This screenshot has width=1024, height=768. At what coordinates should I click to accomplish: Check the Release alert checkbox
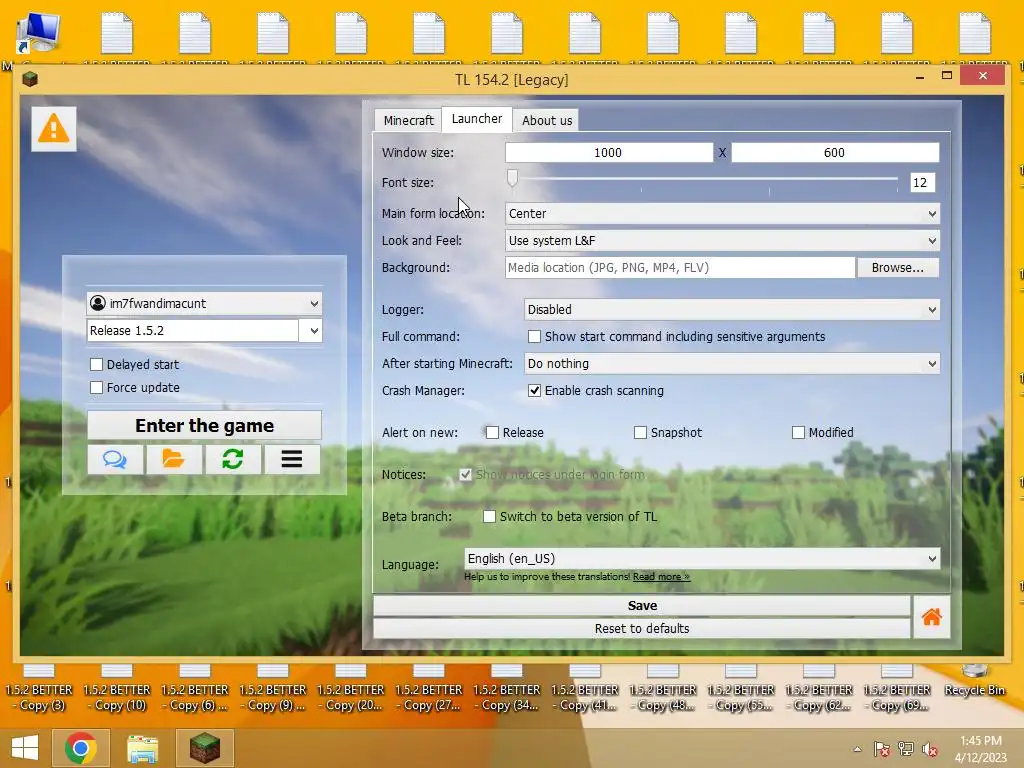click(492, 432)
